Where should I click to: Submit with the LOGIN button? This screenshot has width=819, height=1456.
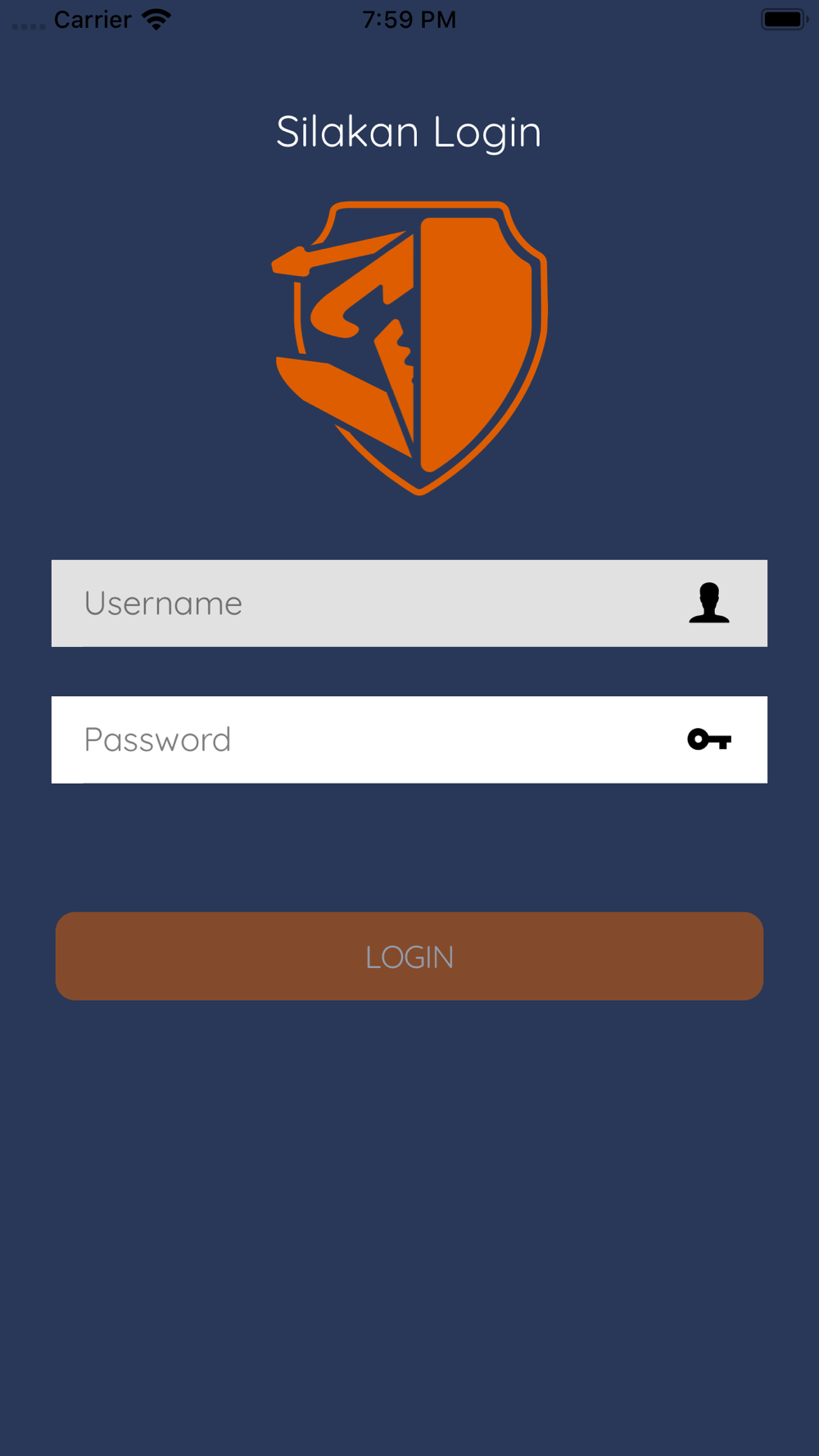[x=409, y=956]
